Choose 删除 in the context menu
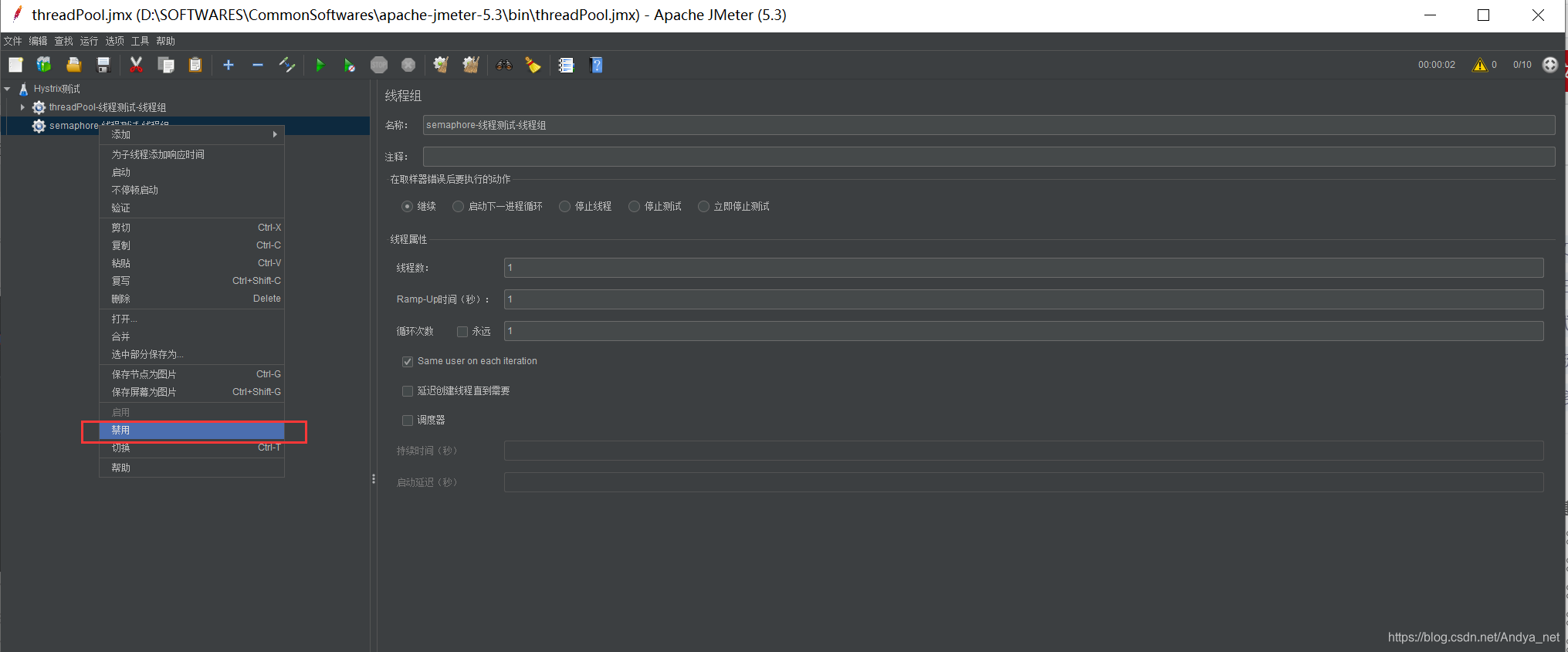 click(x=192, y=299)
